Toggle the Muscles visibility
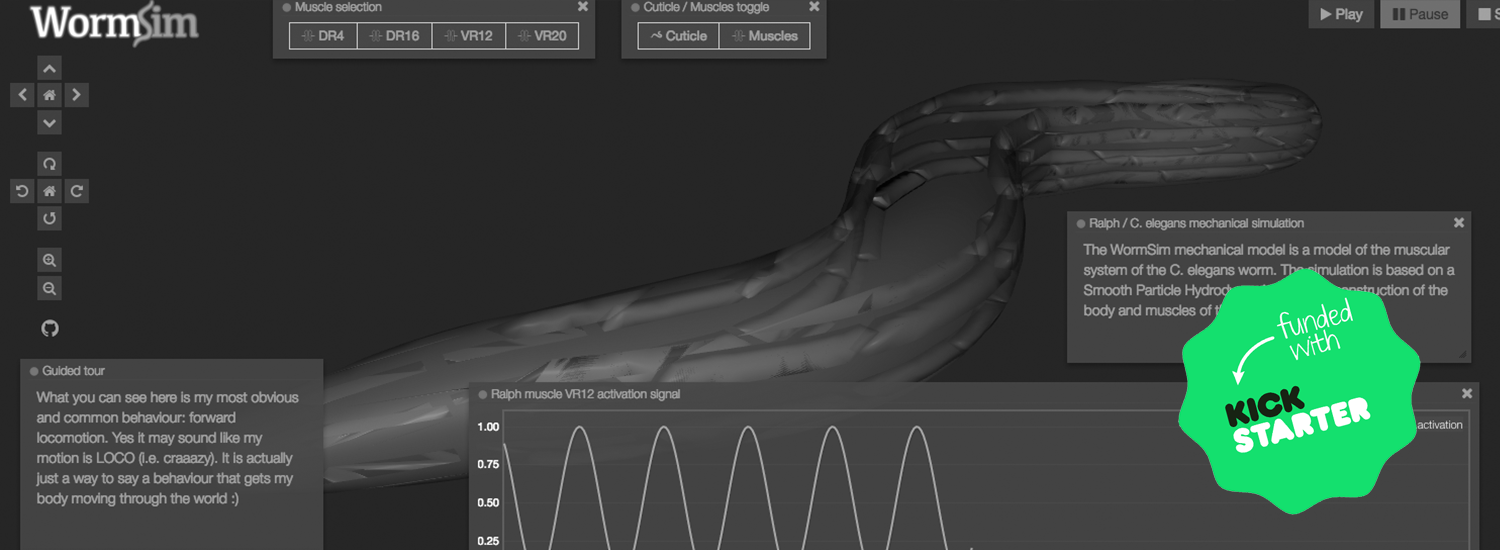1500x550 pixels. coord(765,36)
